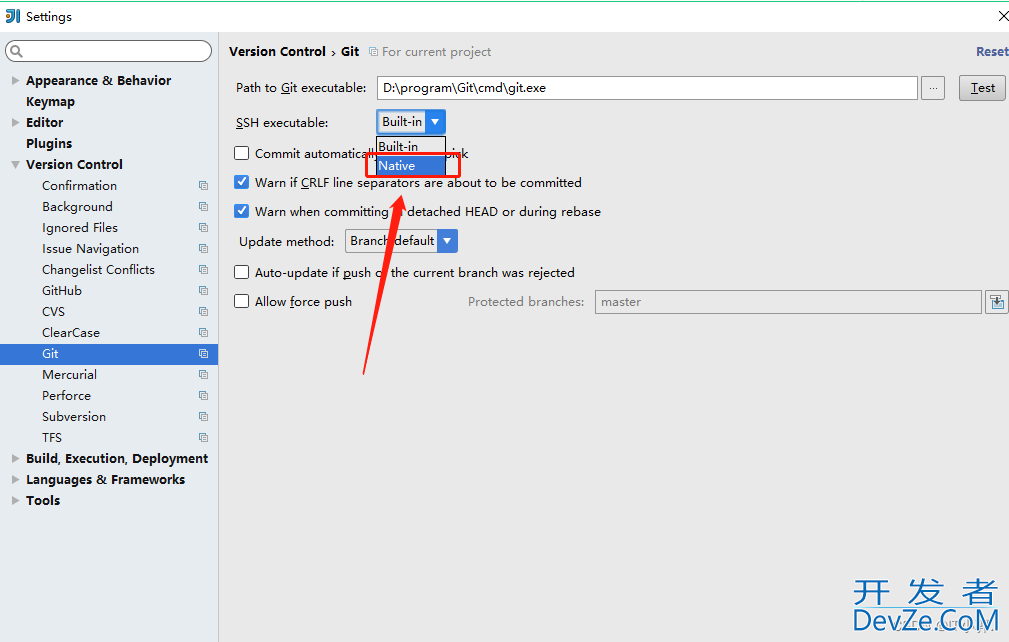The width and height of the screenshot is (1009, 642).
Task: Click the settings search field
Action: [108, 51]
